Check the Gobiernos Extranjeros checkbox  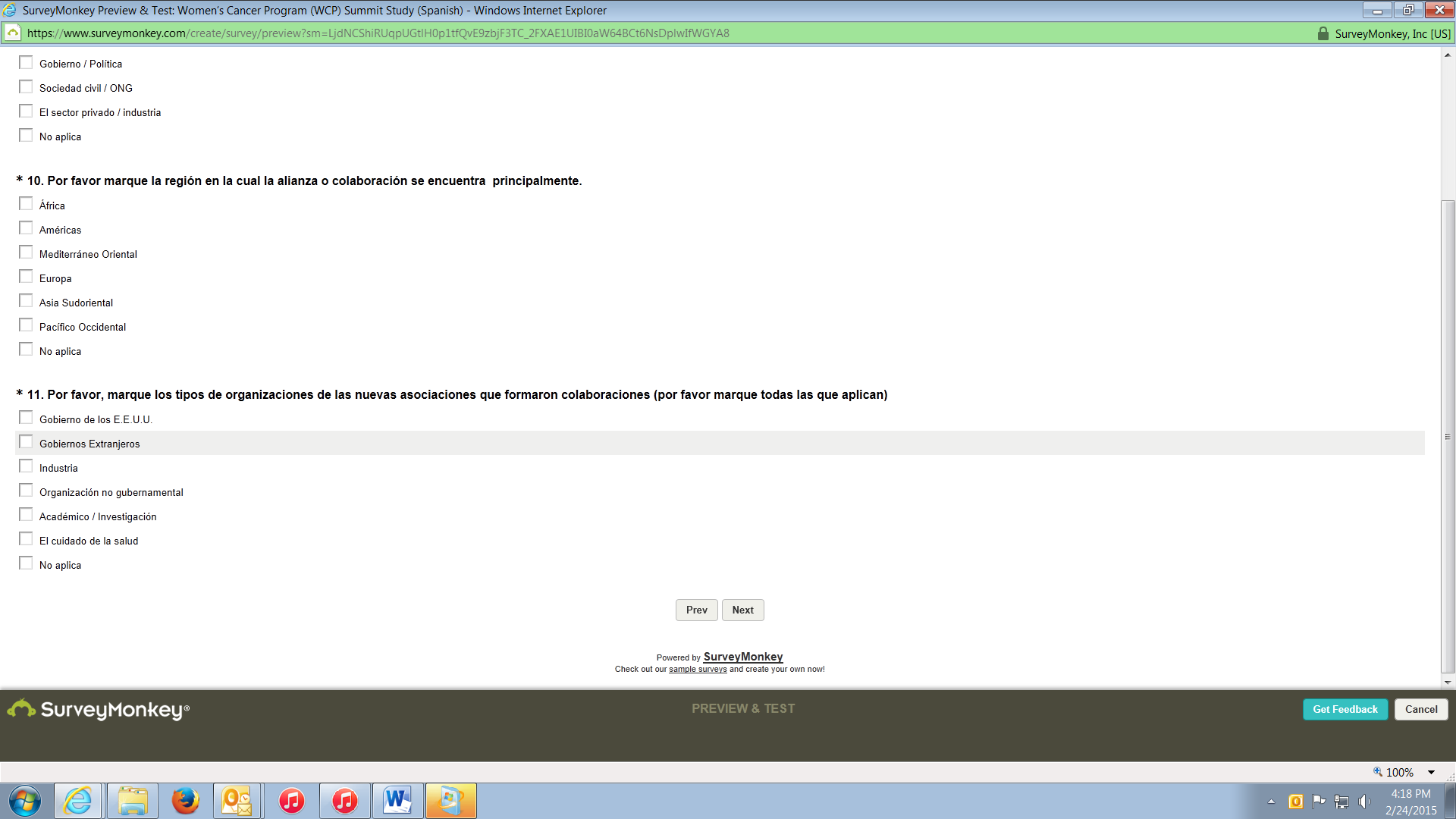[26, 442]
